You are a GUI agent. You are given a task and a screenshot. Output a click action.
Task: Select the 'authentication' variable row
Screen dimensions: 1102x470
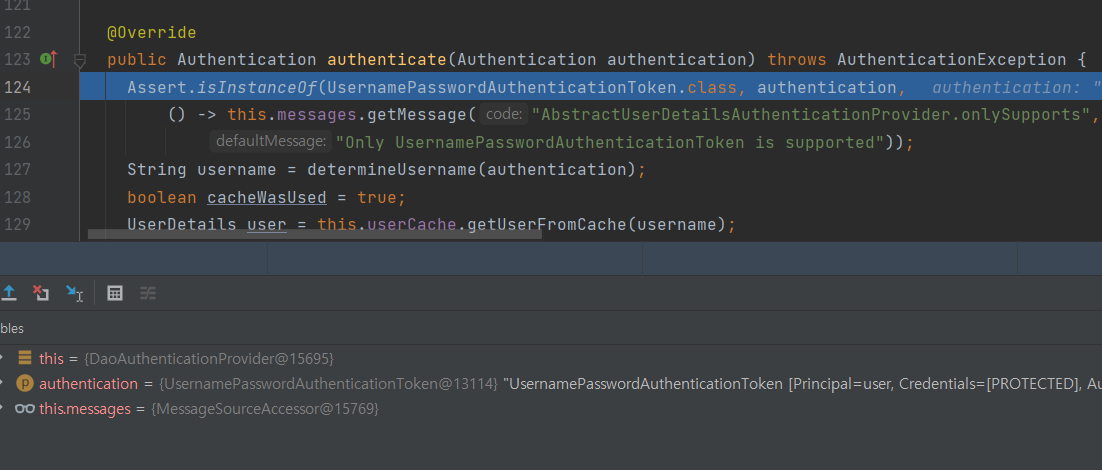[551, 384]
